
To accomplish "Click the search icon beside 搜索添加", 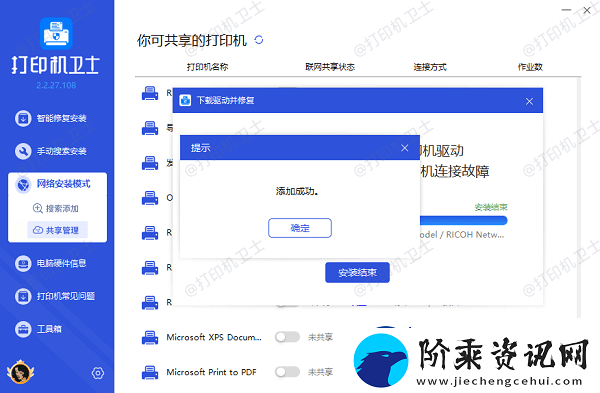I will point(38,208).
